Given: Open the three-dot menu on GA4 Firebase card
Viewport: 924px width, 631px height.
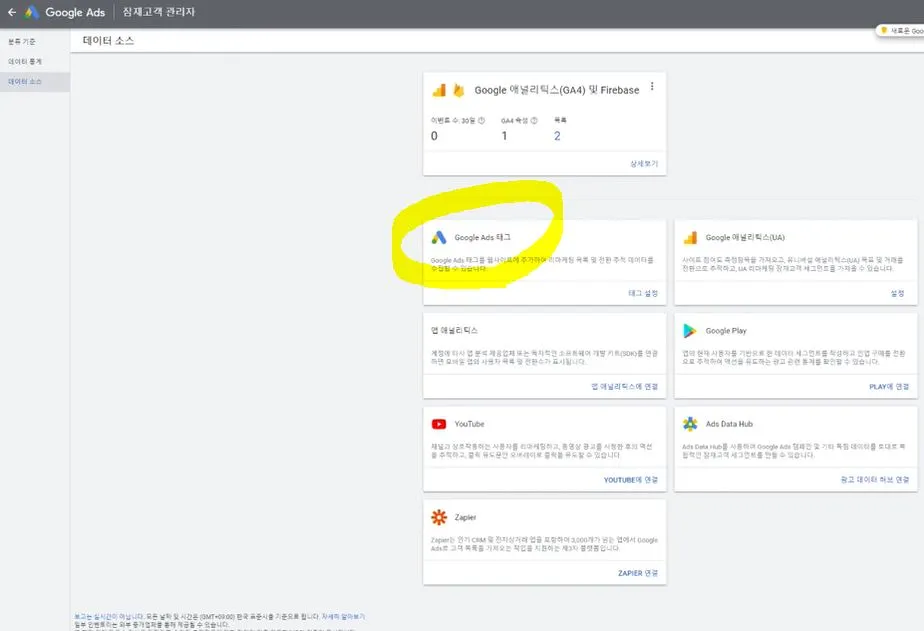Looking at the screenshot, I should [652, 87].
